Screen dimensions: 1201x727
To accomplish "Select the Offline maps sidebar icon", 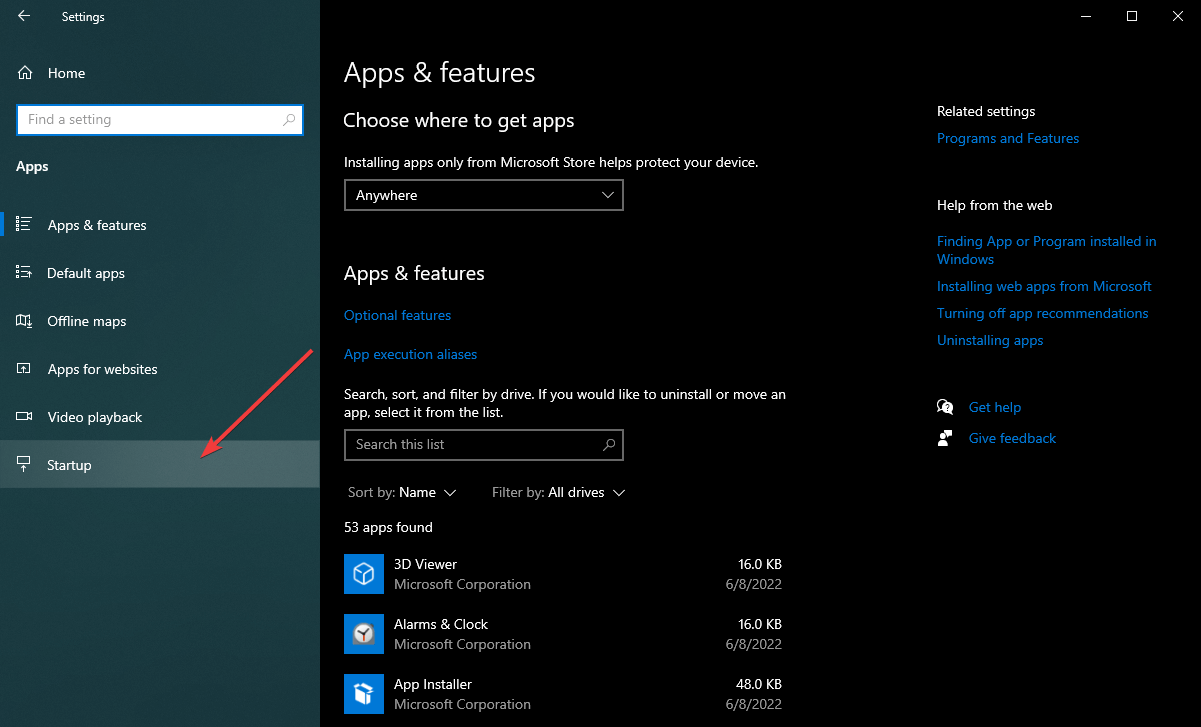I will (x=25, y=321).
